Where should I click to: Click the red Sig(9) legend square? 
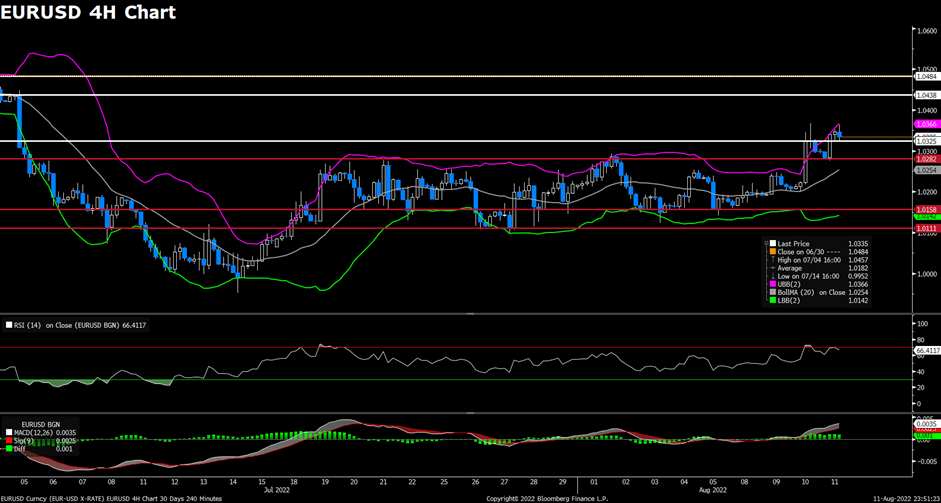tap(10, 440)
